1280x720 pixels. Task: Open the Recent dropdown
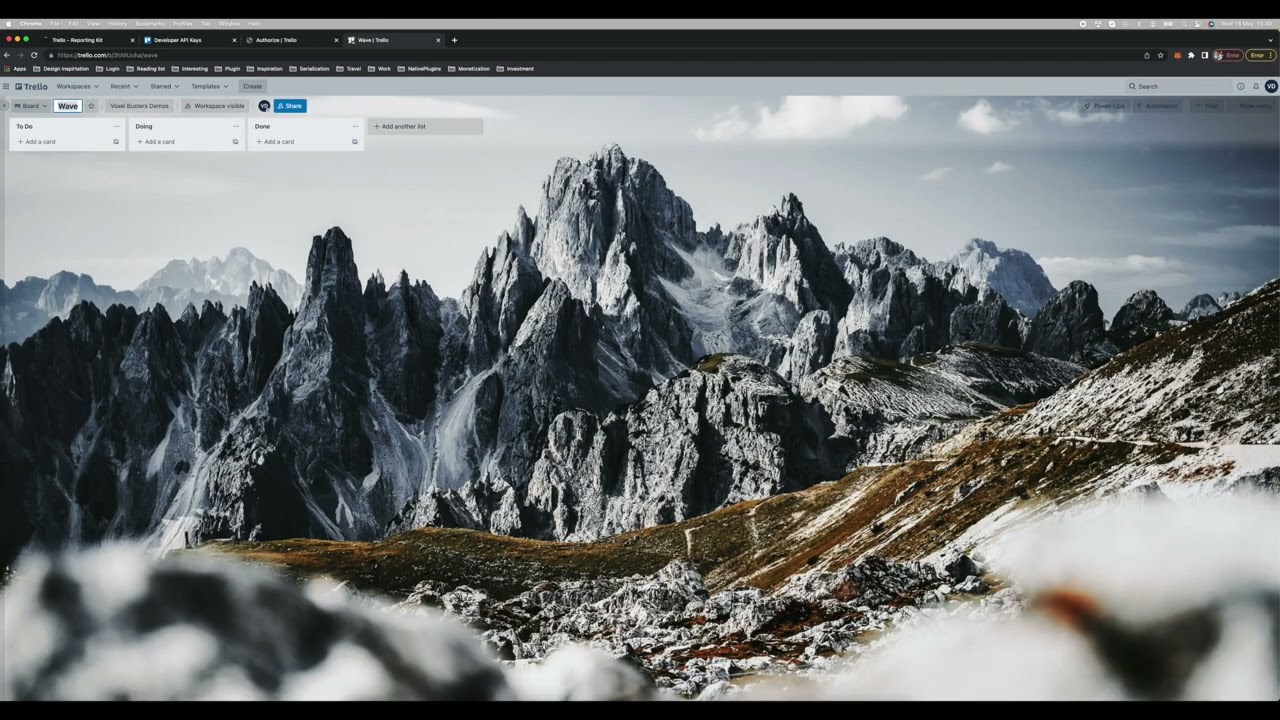coord(124,86)
